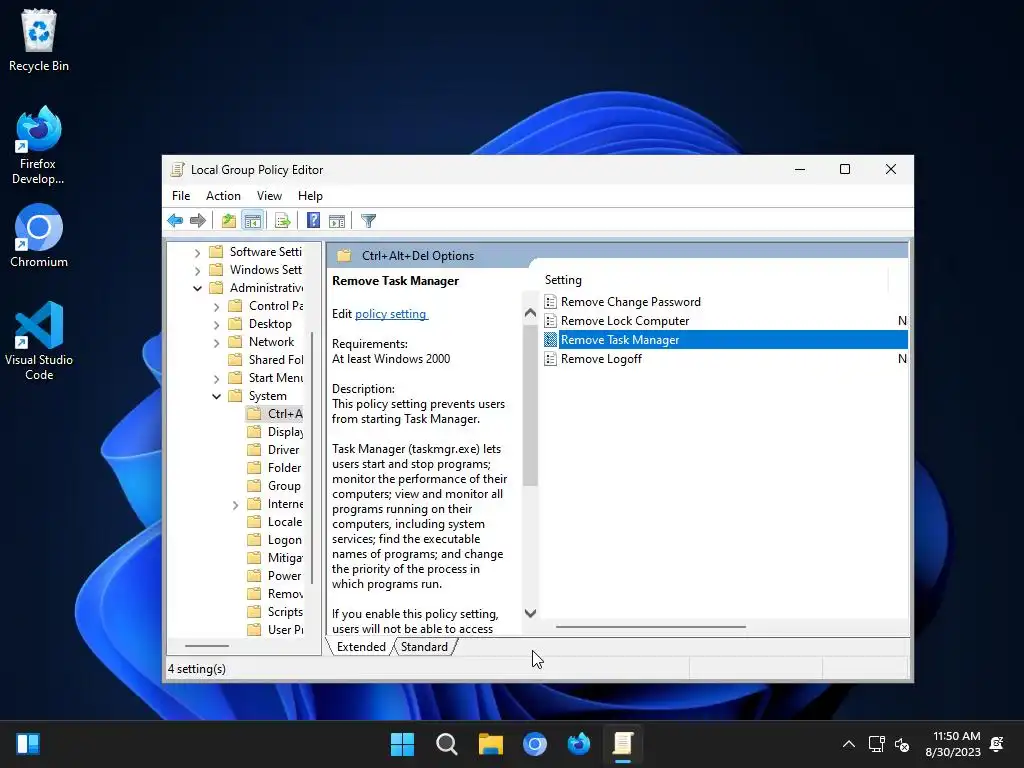The height and width of the screenshot is (768, 1024).
Task: Select the Chromium desktop shortcut
Action: pos(39,236)
